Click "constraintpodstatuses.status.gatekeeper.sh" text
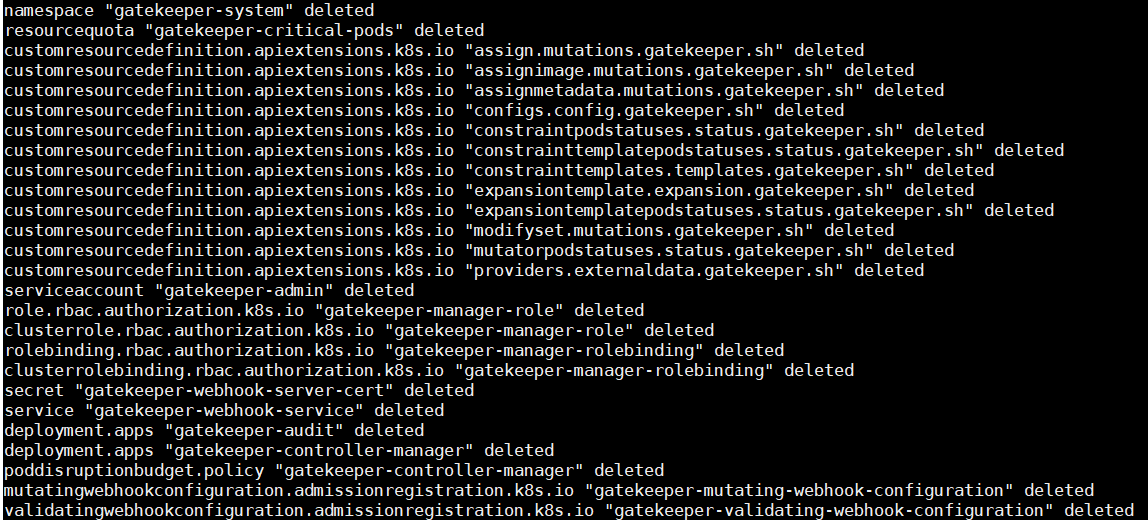 tap(685, 130)
